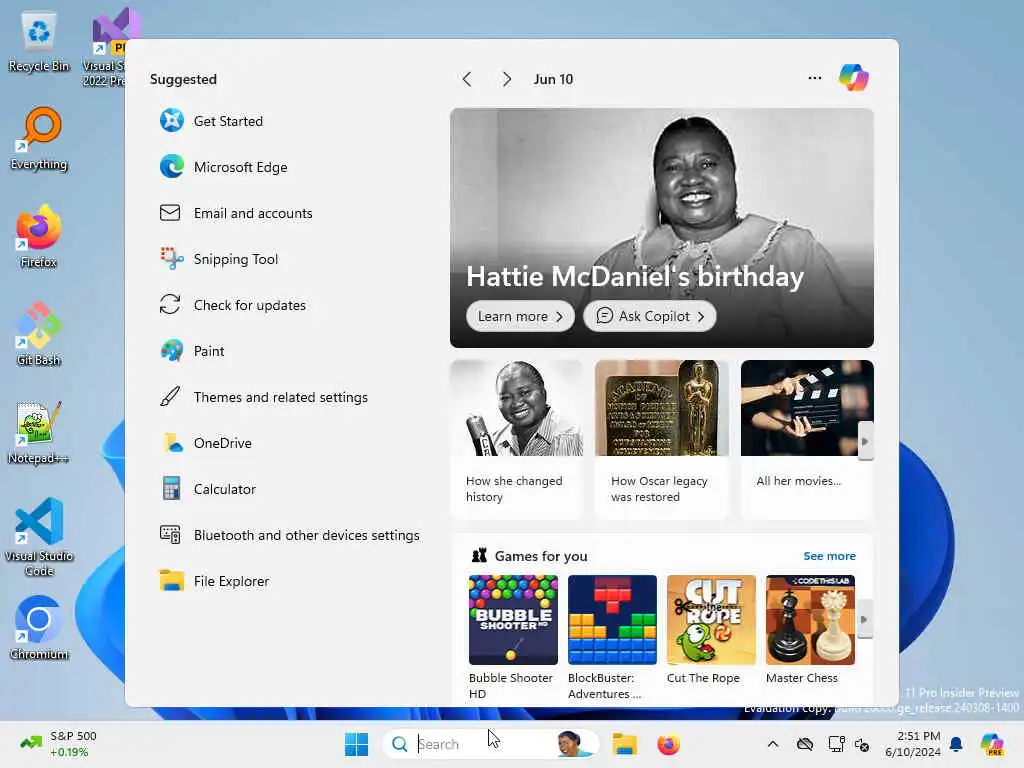Open Copilot preview in taskbar corner
Viewport: 1024px width, 768px height.
click(992, 744)
